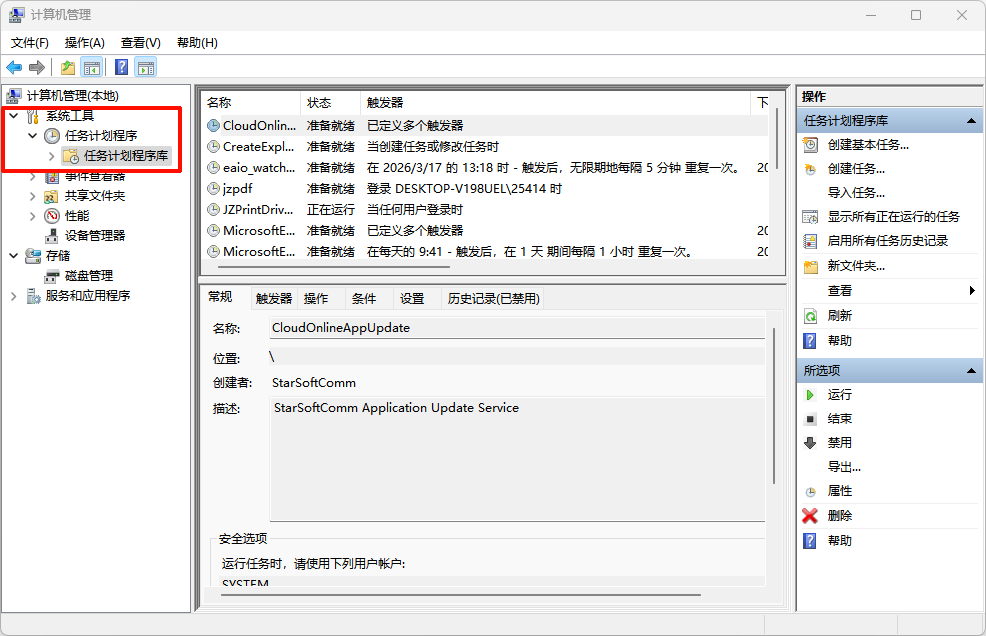The image size is (986, 636).
Task: Click 导入任务... in the actions pane
Action: coord(856,193)
